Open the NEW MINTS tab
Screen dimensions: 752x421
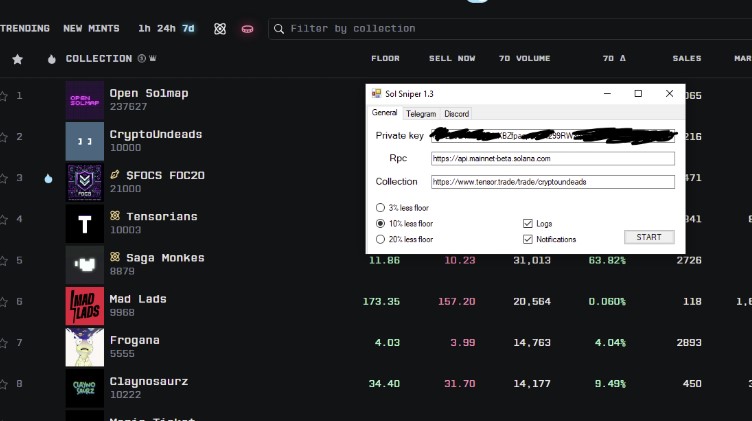point(91,28)
